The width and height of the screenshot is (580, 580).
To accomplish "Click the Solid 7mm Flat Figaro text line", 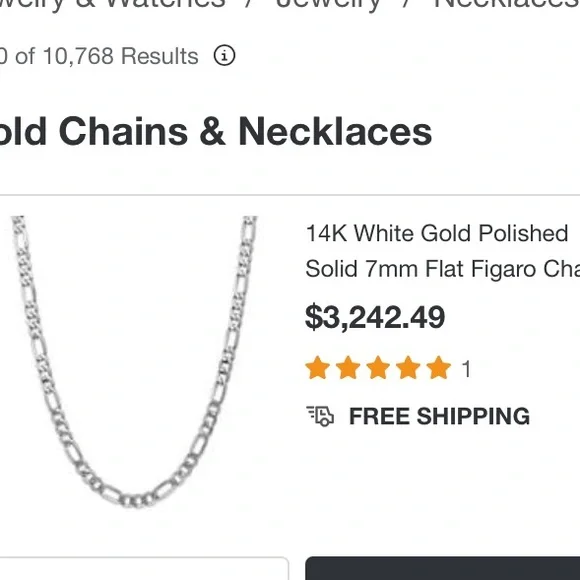I will (443, 269).
